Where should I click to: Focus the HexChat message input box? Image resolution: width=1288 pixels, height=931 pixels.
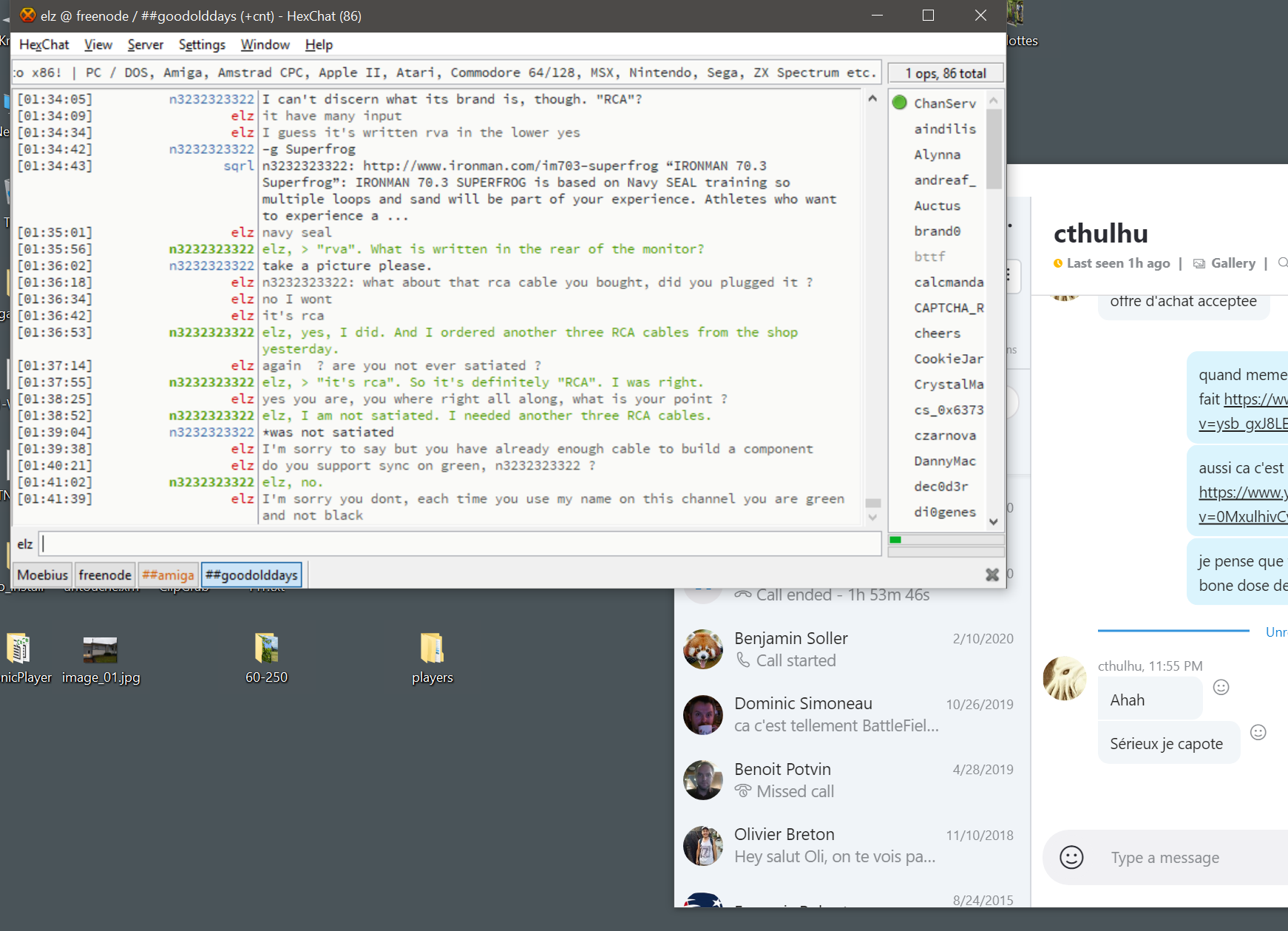click(460, 544)
